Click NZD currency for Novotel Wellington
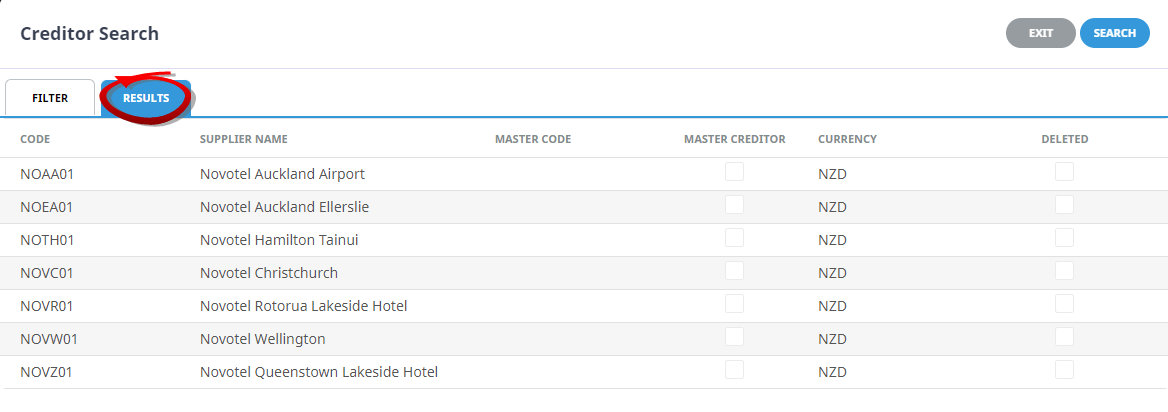1168x412 pixels. [x=832, y=339]
